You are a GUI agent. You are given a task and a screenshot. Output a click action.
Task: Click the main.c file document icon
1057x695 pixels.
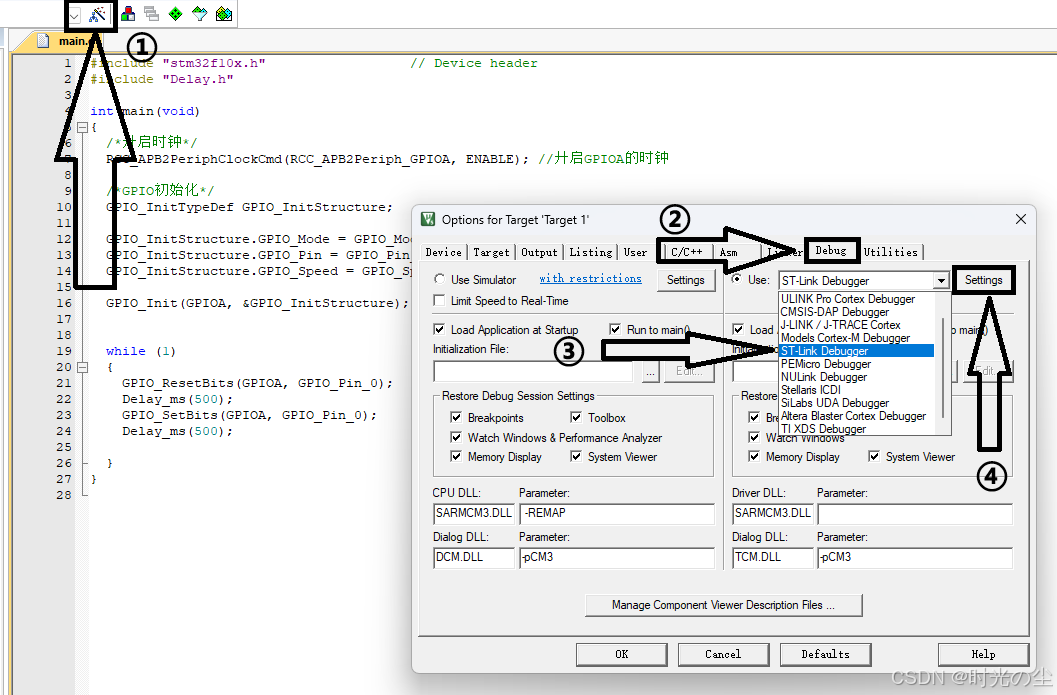tap(44, 41)
